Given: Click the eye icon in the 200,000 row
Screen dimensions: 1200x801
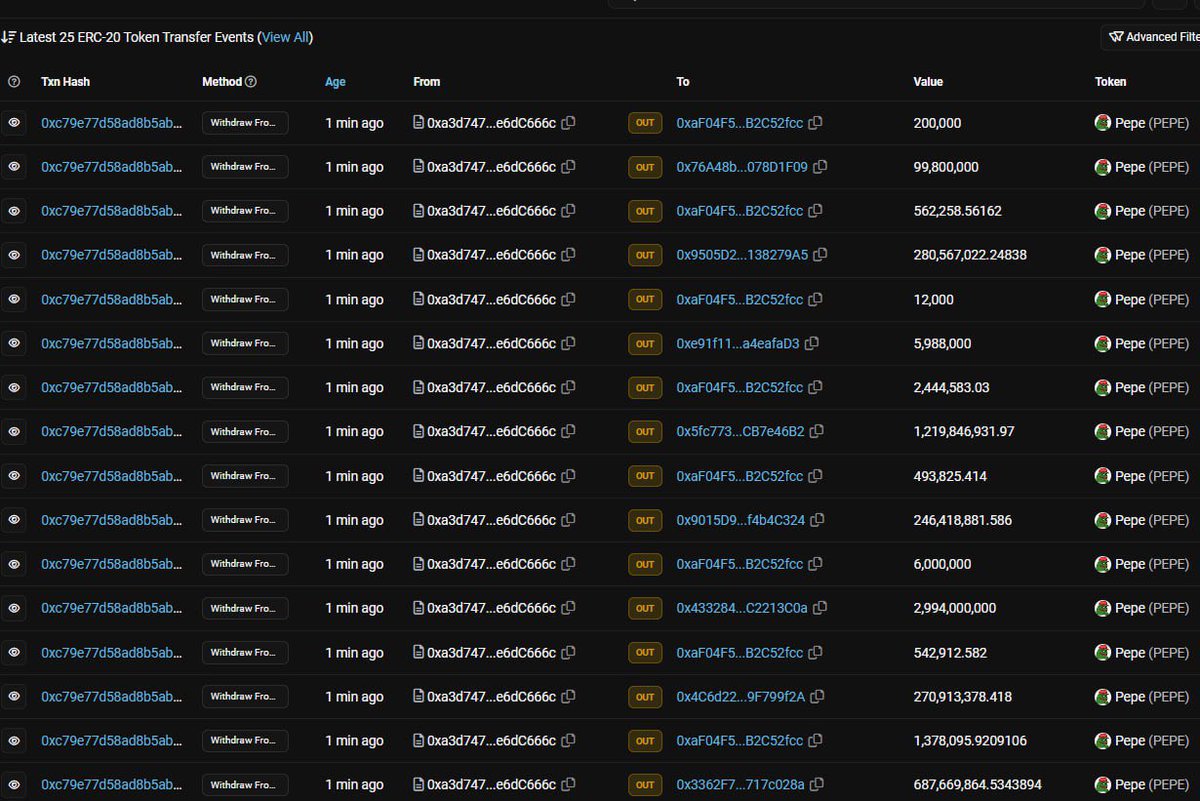Looking at the screenshot, I should [x=14, y=123].
